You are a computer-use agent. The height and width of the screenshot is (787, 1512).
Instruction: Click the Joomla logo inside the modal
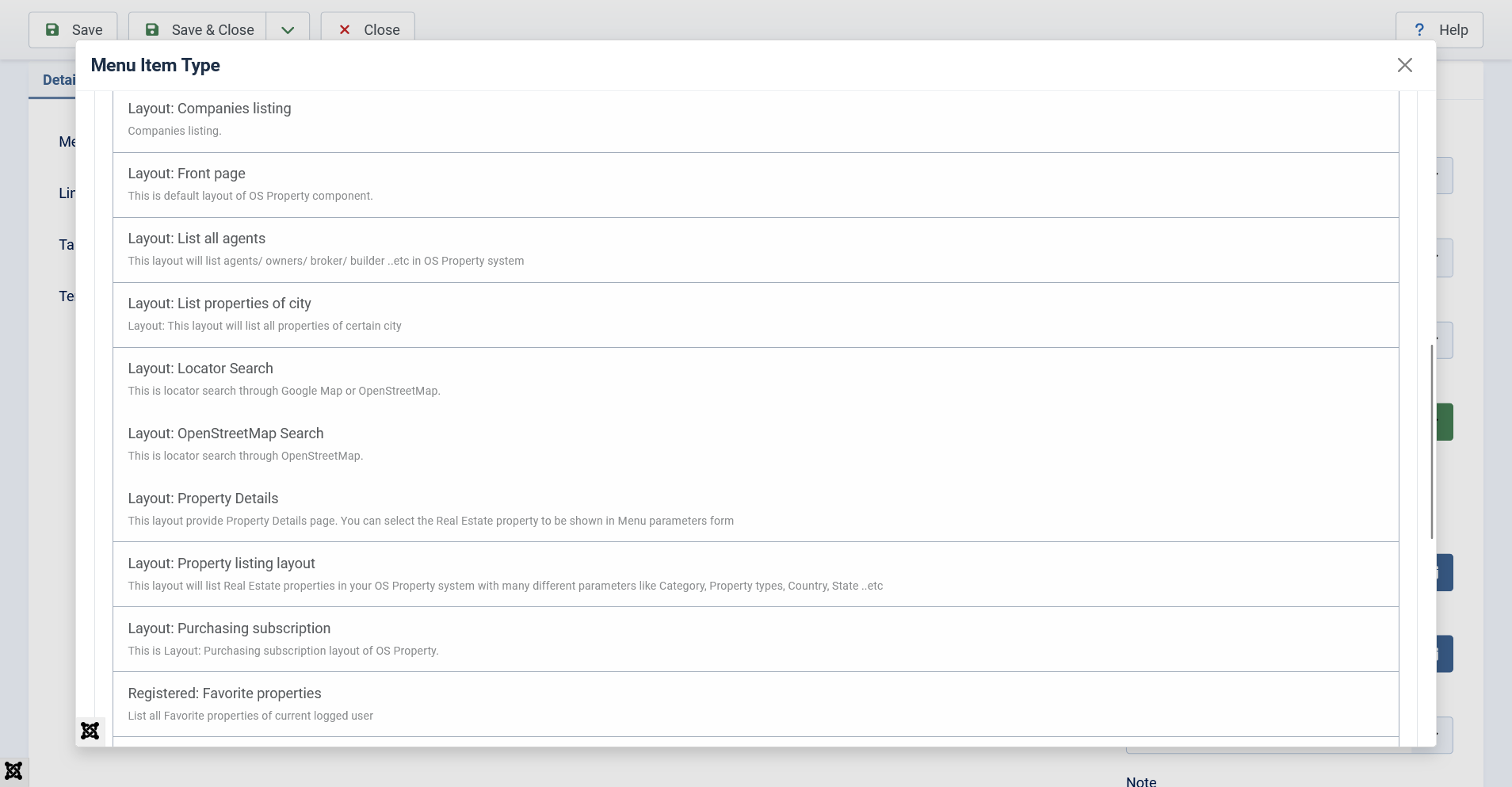pos(90,731)
